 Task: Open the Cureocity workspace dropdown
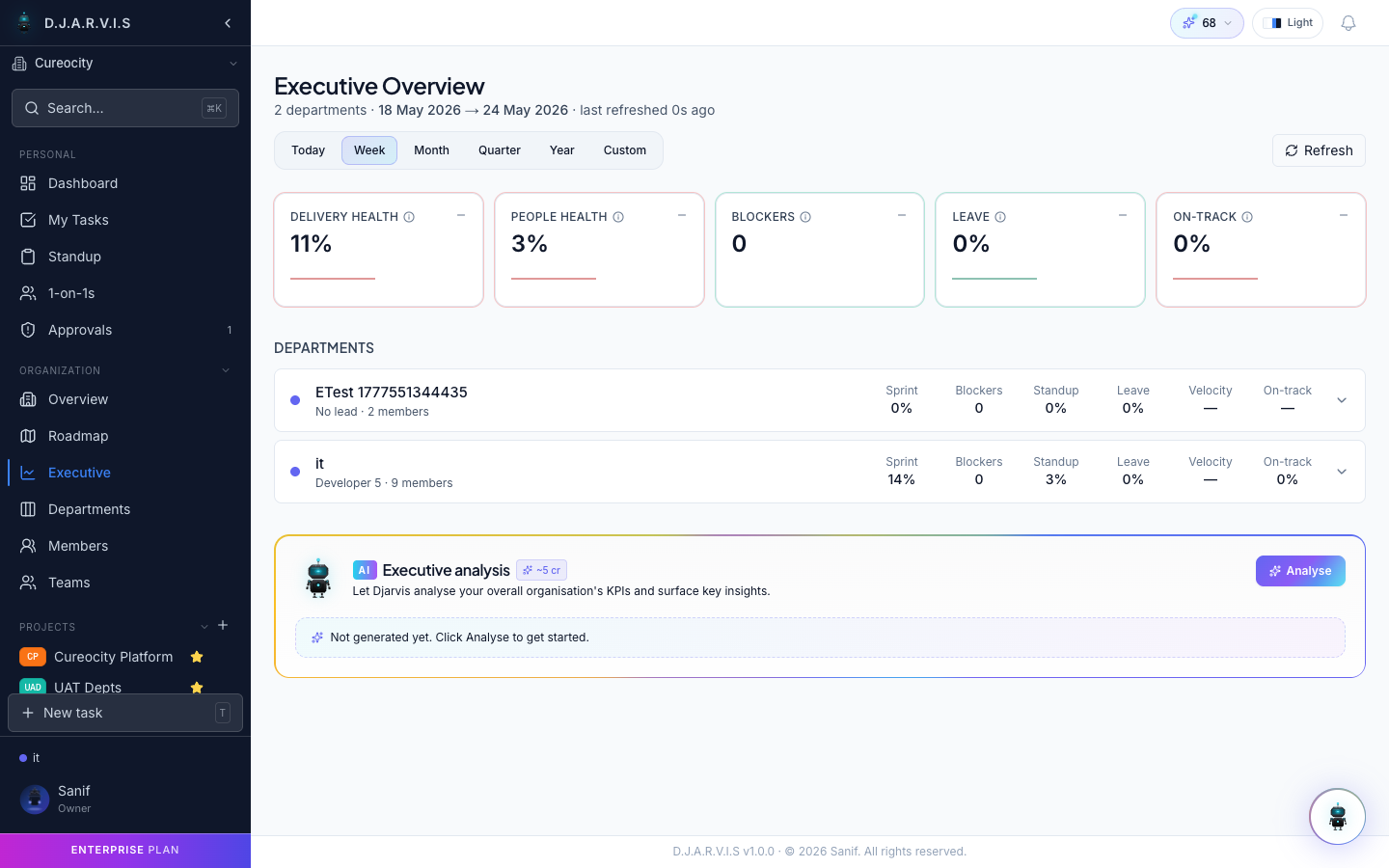125,64
